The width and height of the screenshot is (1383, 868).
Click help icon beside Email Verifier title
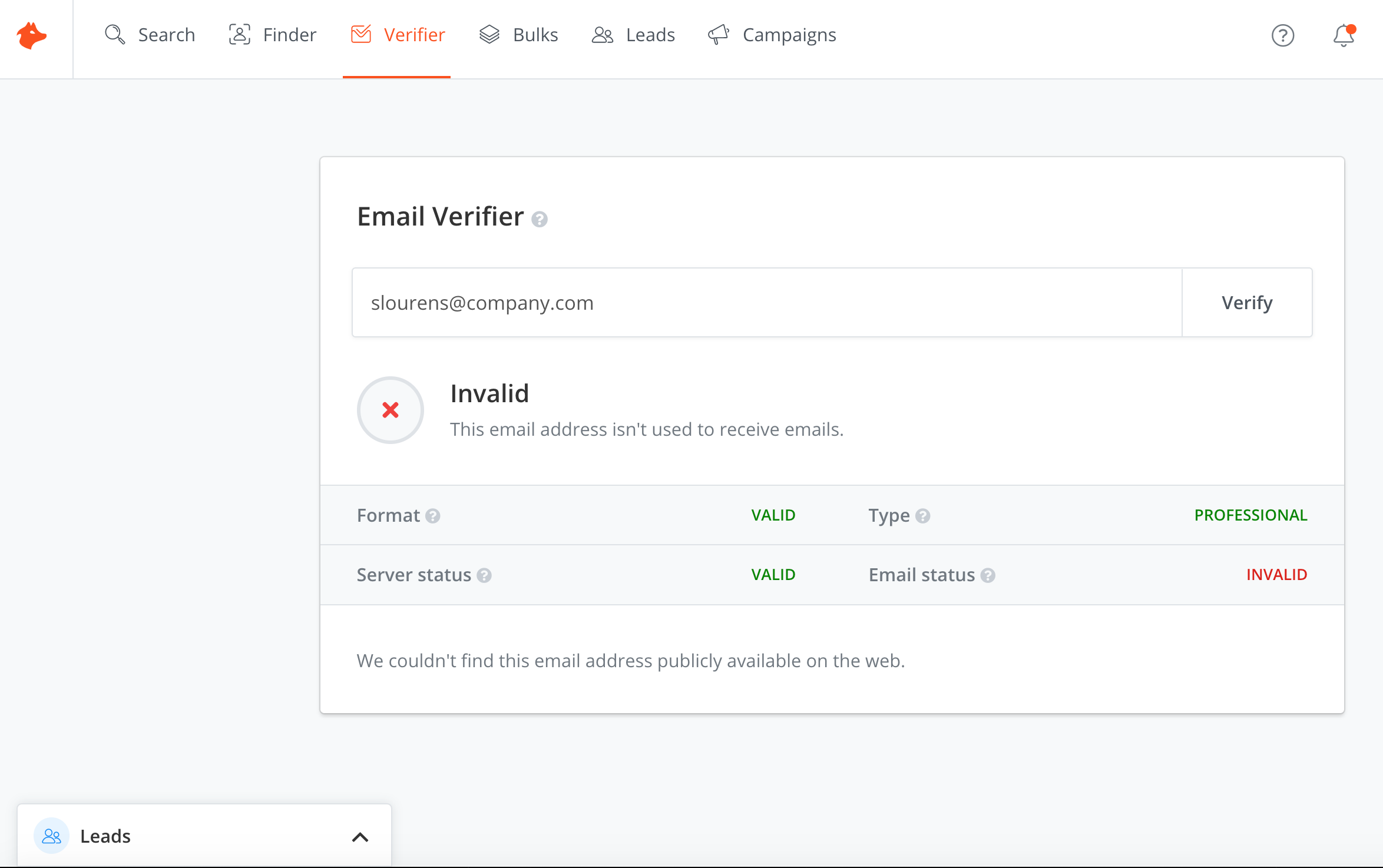coord(540,220)
